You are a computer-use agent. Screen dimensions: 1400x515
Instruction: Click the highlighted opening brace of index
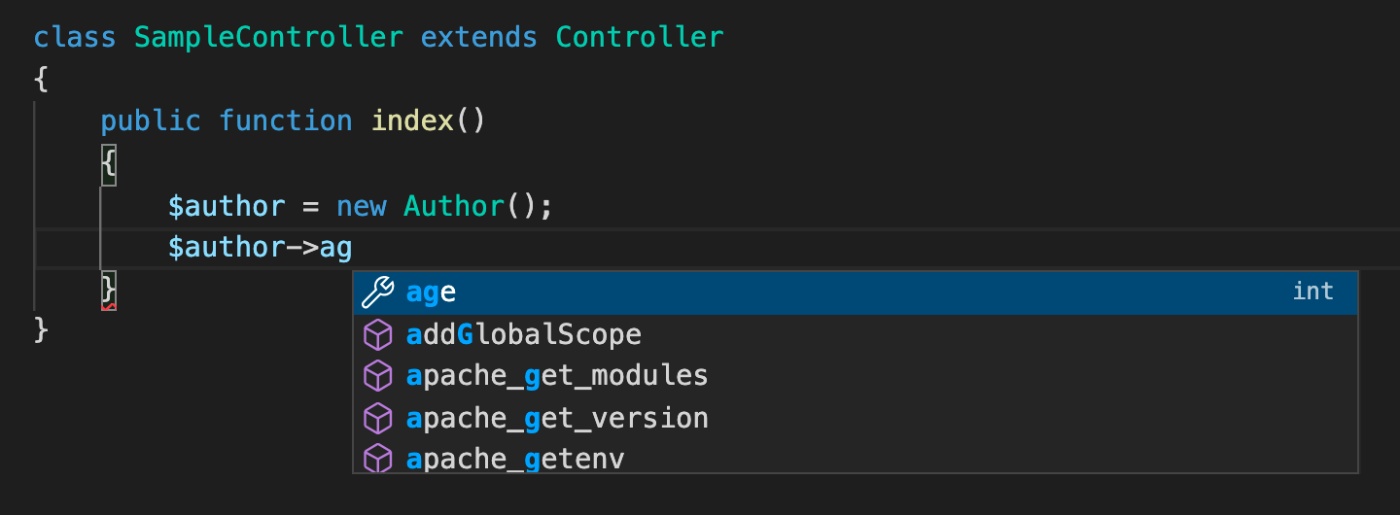(109, 164)
